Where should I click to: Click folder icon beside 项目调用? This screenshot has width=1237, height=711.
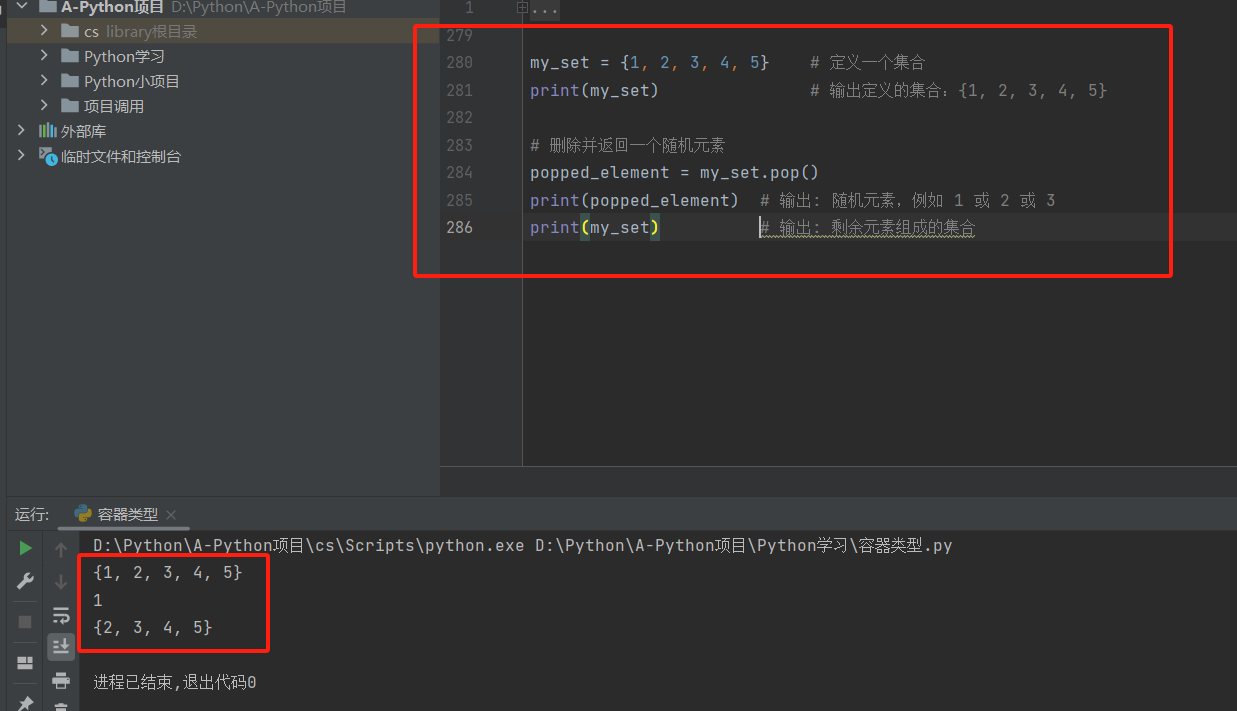pyautogui.click(x=69, y=106)
